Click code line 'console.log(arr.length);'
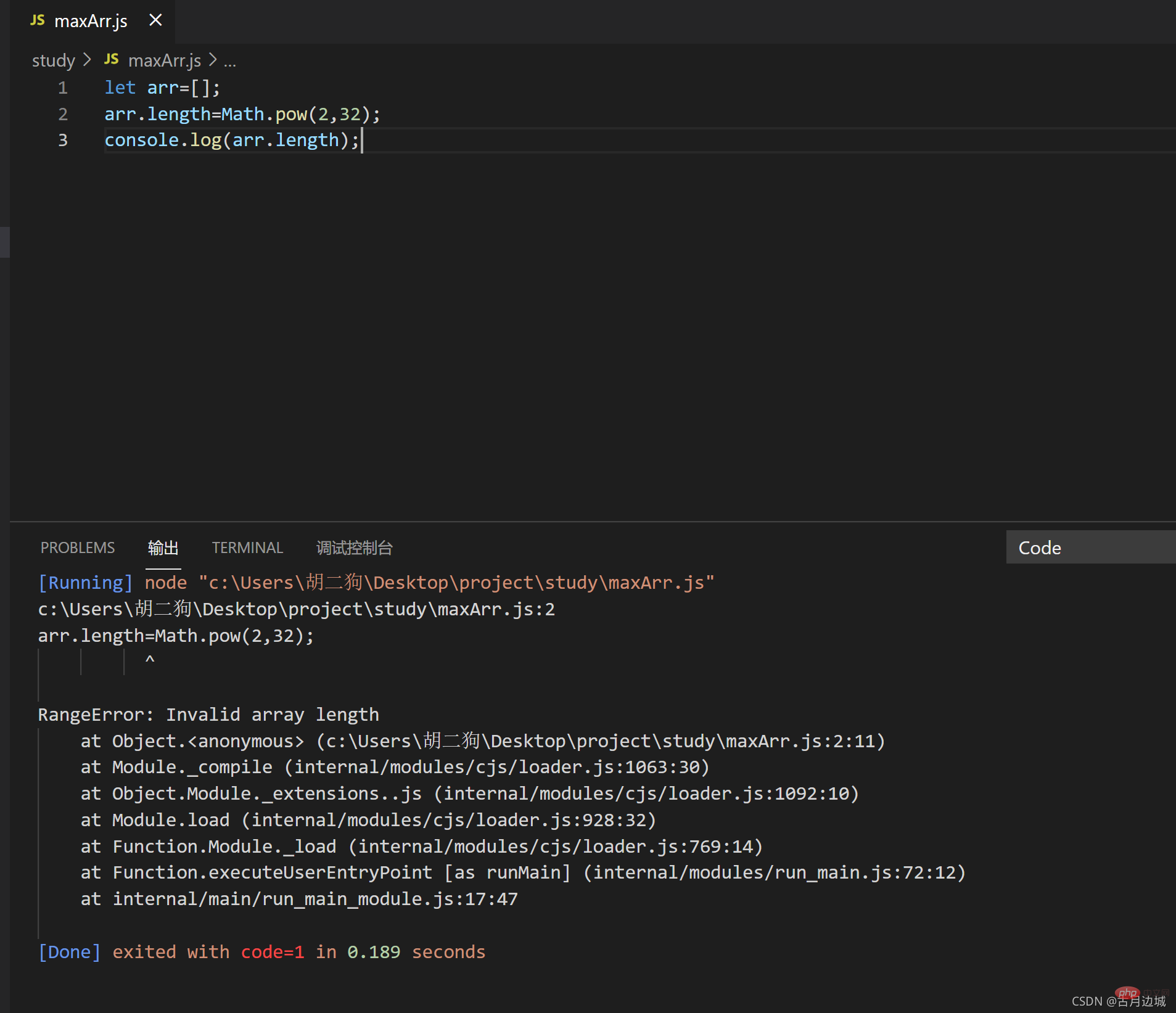Viewport: 1176px width, 1013px height. tap(232, 140)
